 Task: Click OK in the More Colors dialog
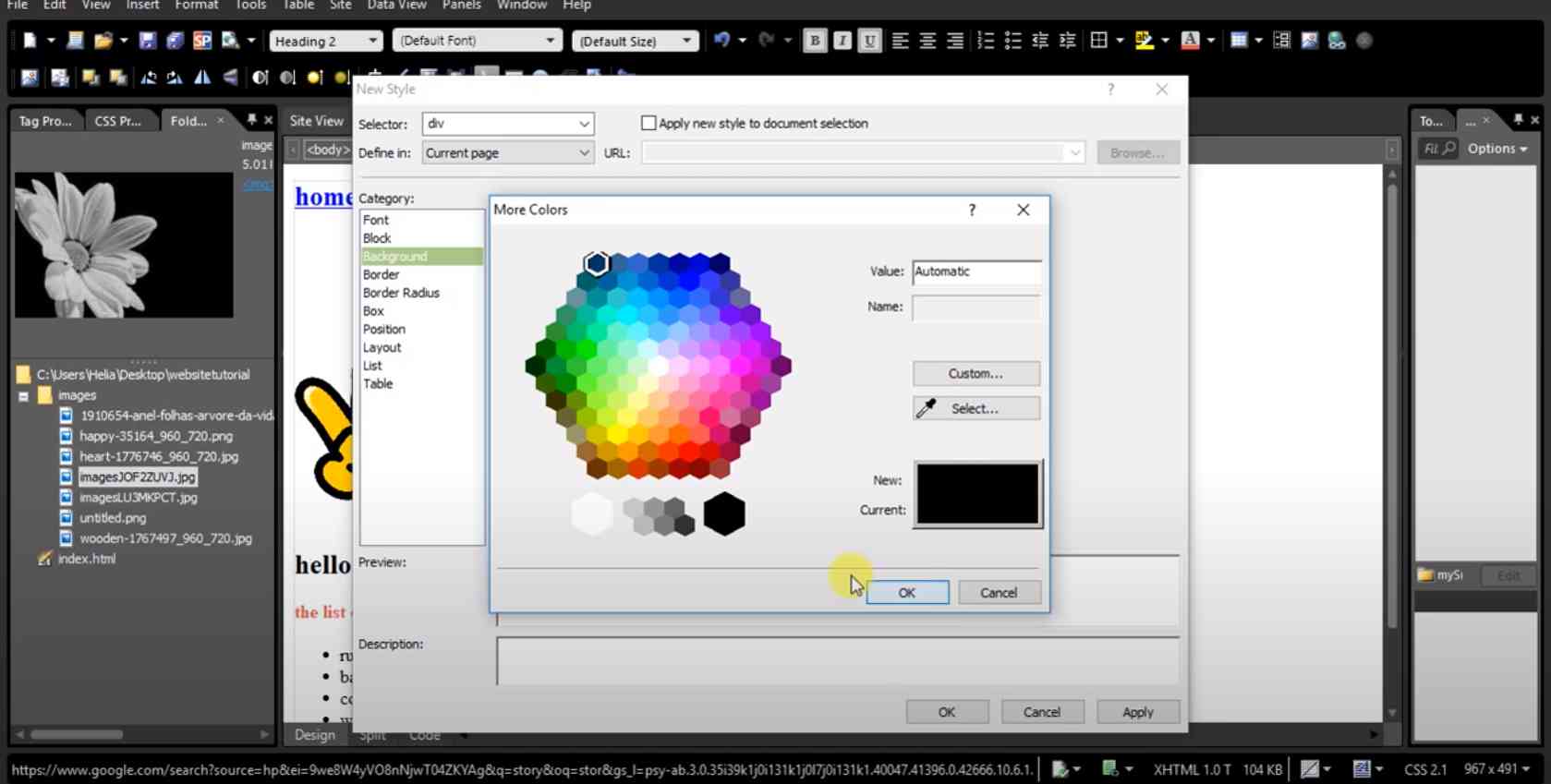pos(907,593)
